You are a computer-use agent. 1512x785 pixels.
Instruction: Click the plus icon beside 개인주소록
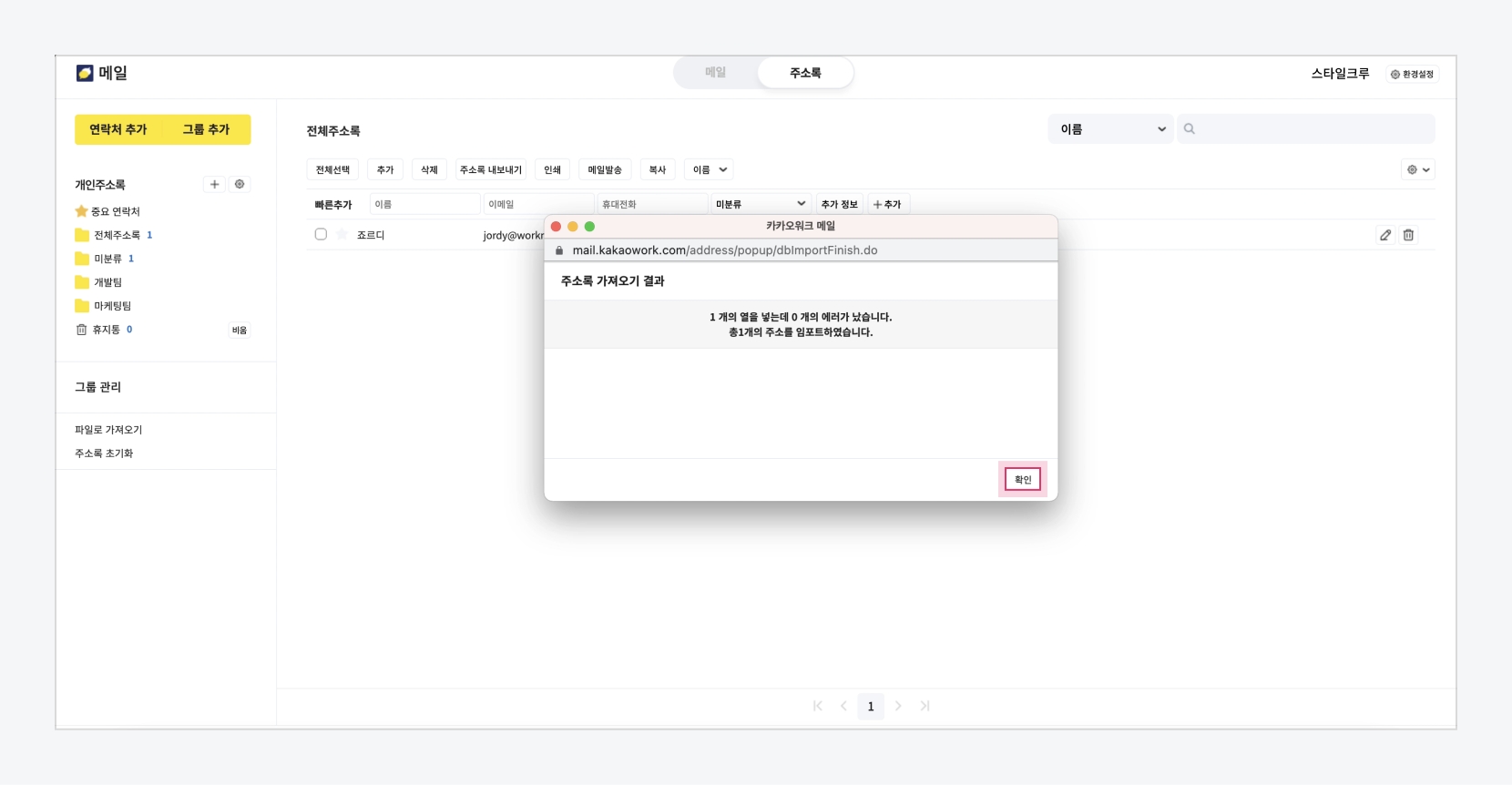tap(214, 184)
